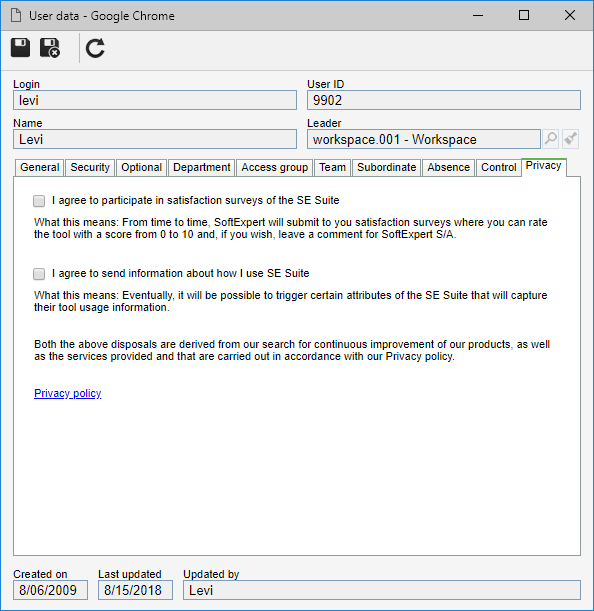Select the Optional tab
This screenshot has height=611, width=594.
point(141,168)
